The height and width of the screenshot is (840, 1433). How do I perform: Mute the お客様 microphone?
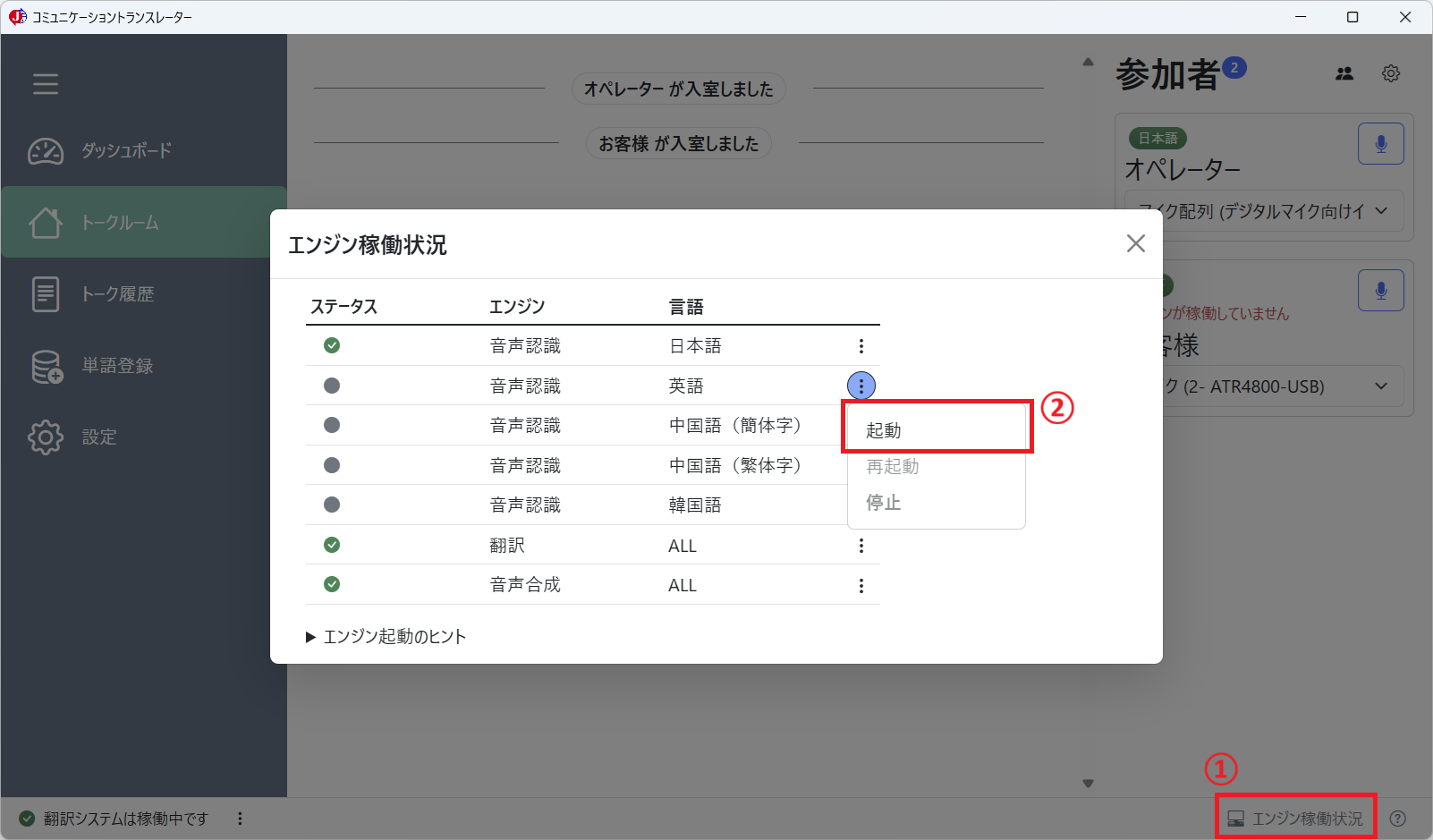tap(1380, 289)
